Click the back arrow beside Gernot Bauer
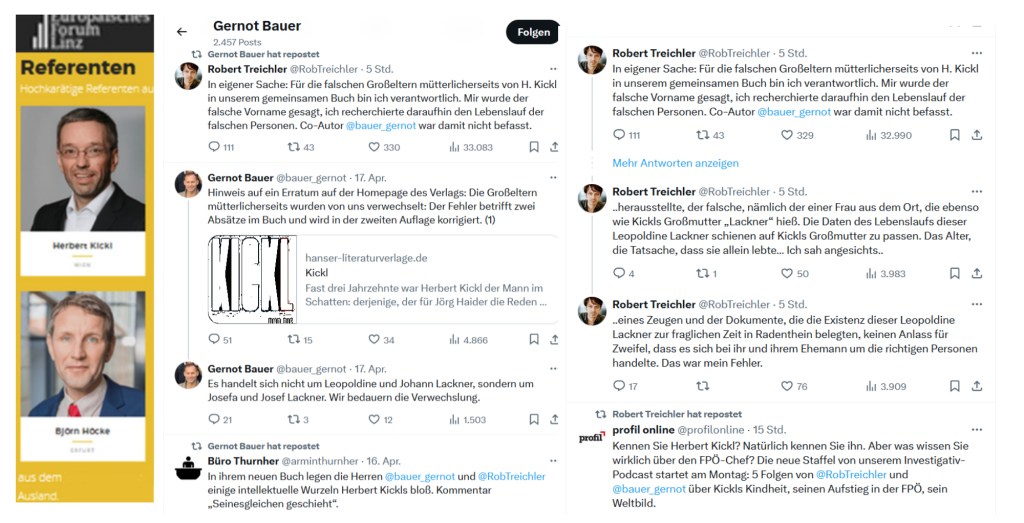This screenshot has height=523, width=1024. coord(182,32)
